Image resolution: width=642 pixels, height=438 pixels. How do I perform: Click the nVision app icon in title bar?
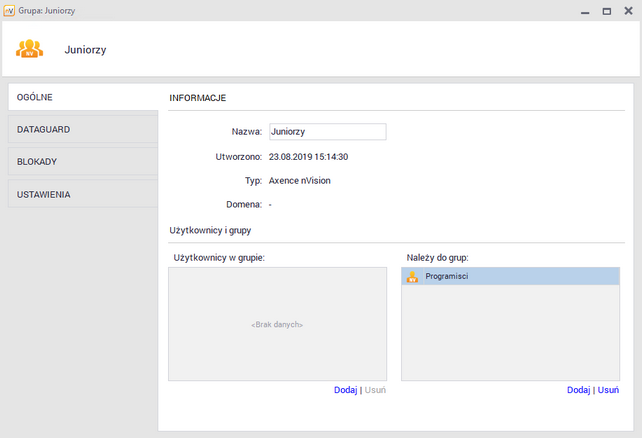point(10,10)
